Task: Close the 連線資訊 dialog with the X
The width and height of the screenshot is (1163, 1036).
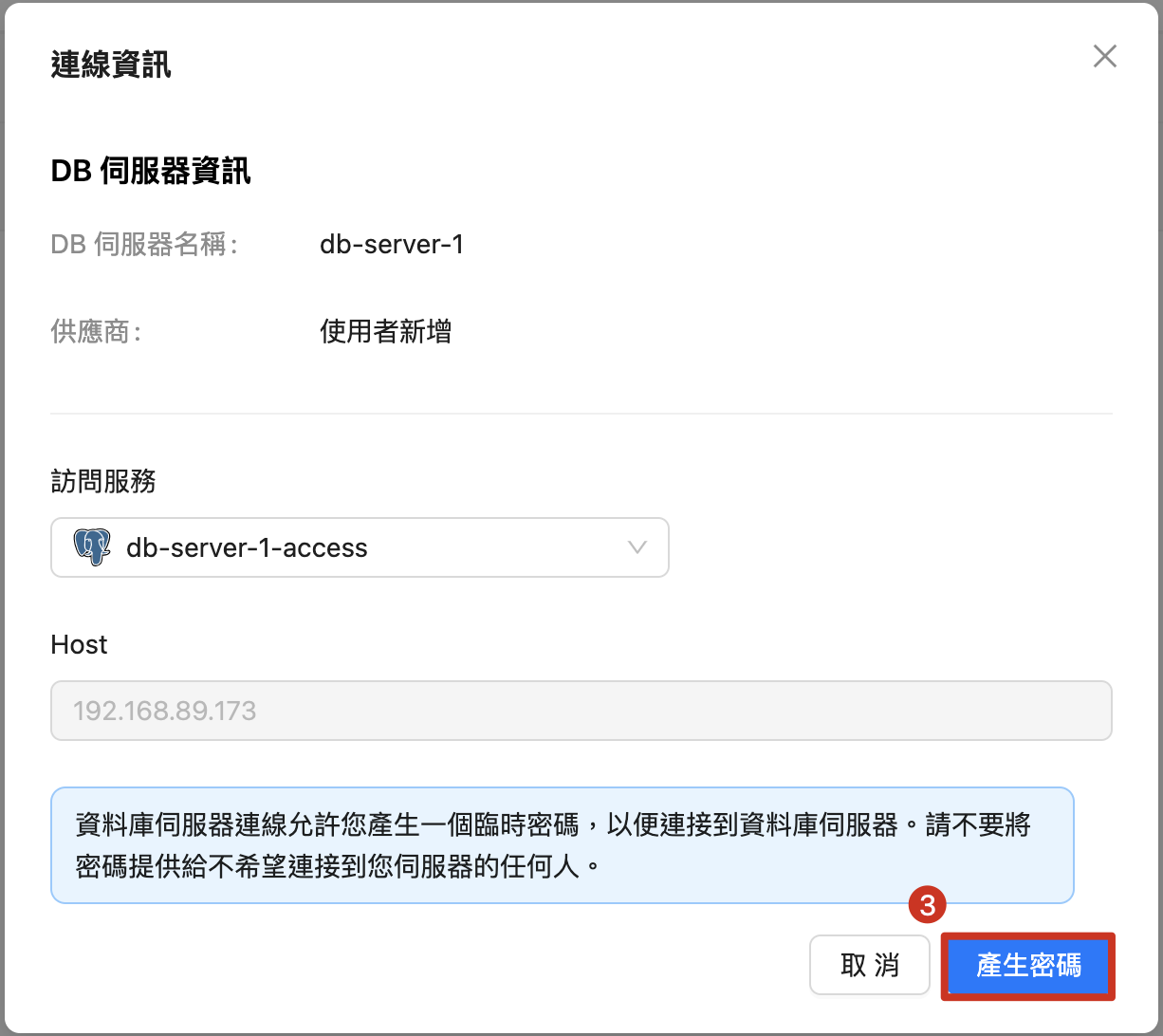Action: point(1104,57)
